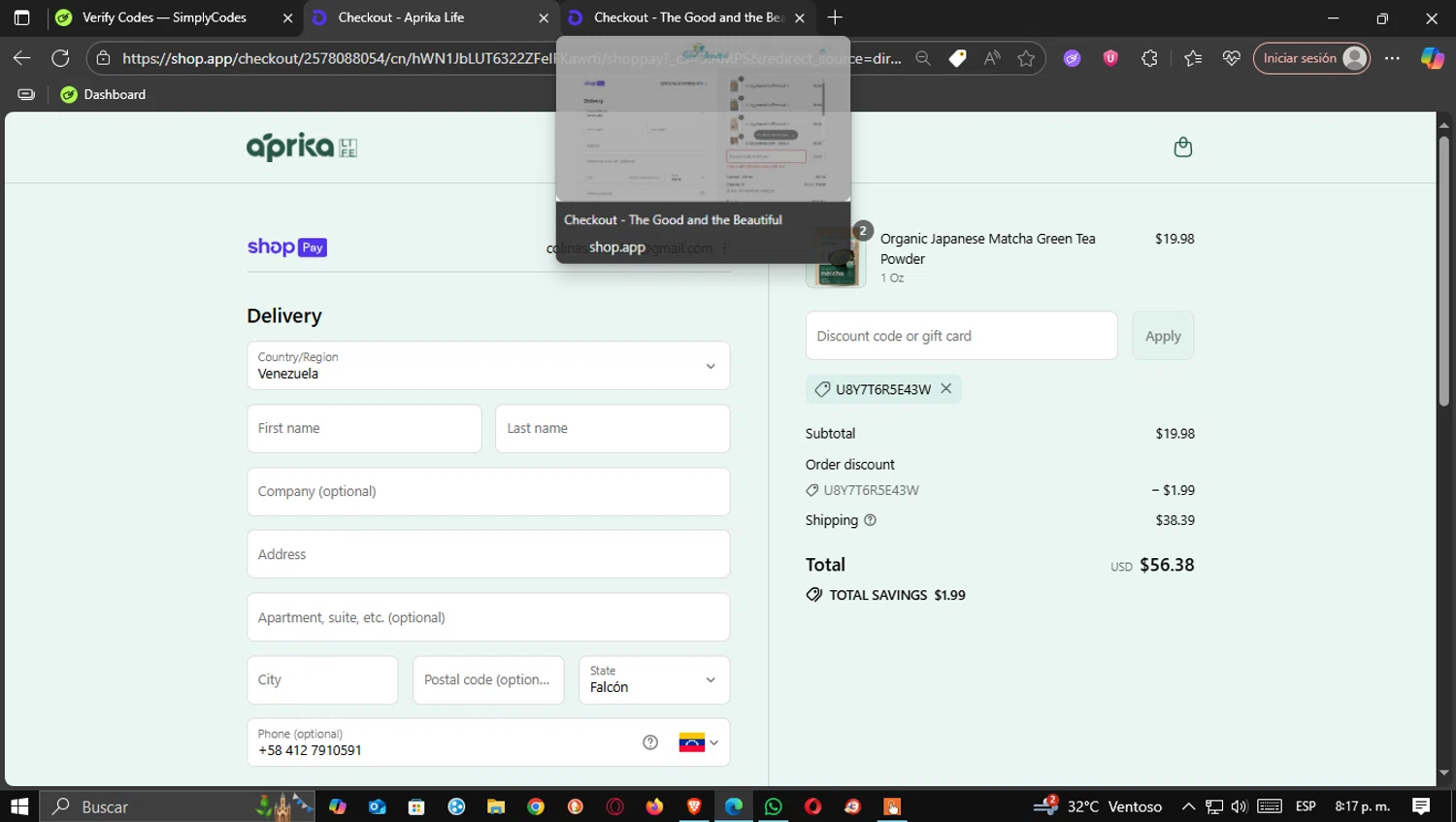Screen dimensions: 1456x822
Task: Click the weather widget 32°C Ventoso
Action: [1098, 806]
